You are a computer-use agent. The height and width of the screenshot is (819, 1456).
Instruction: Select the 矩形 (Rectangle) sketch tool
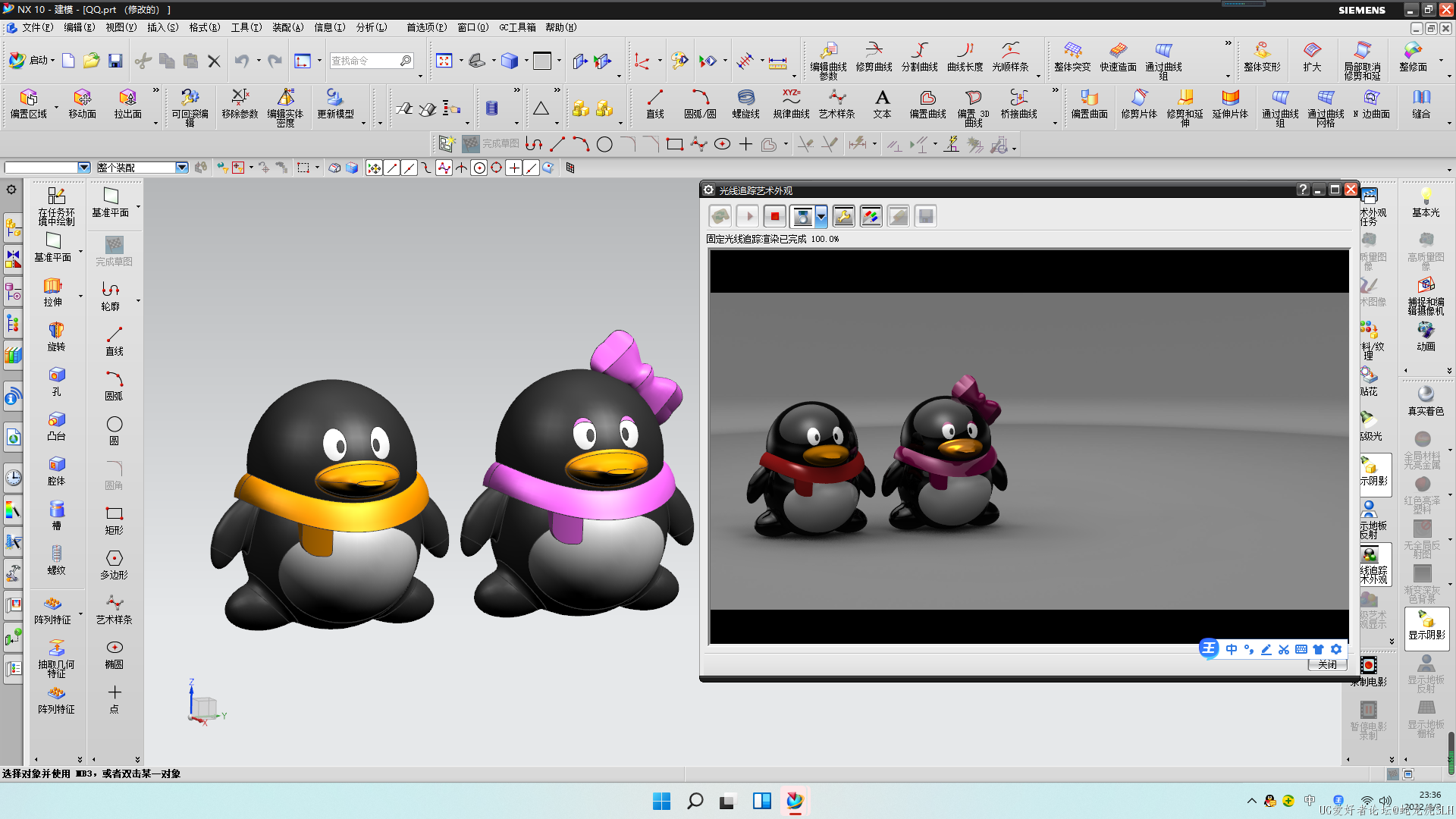(x=114, y=520)
